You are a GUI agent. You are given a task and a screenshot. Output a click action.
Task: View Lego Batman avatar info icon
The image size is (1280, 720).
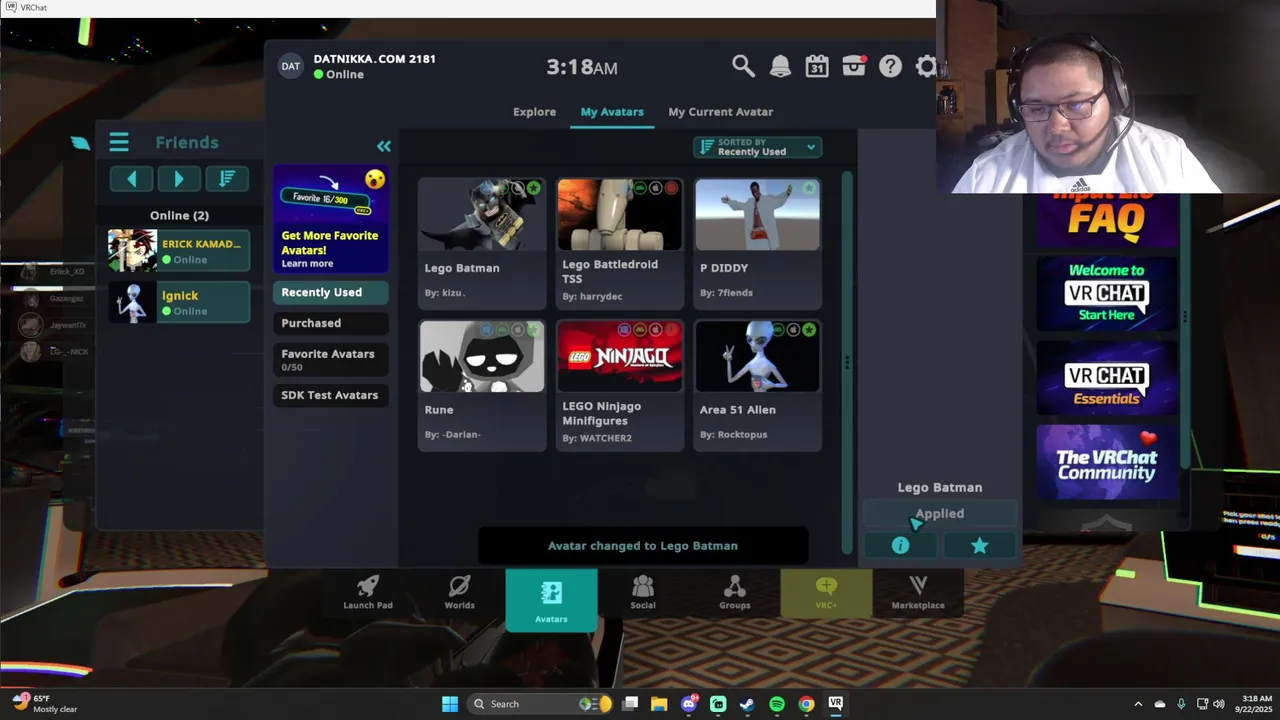901,545
